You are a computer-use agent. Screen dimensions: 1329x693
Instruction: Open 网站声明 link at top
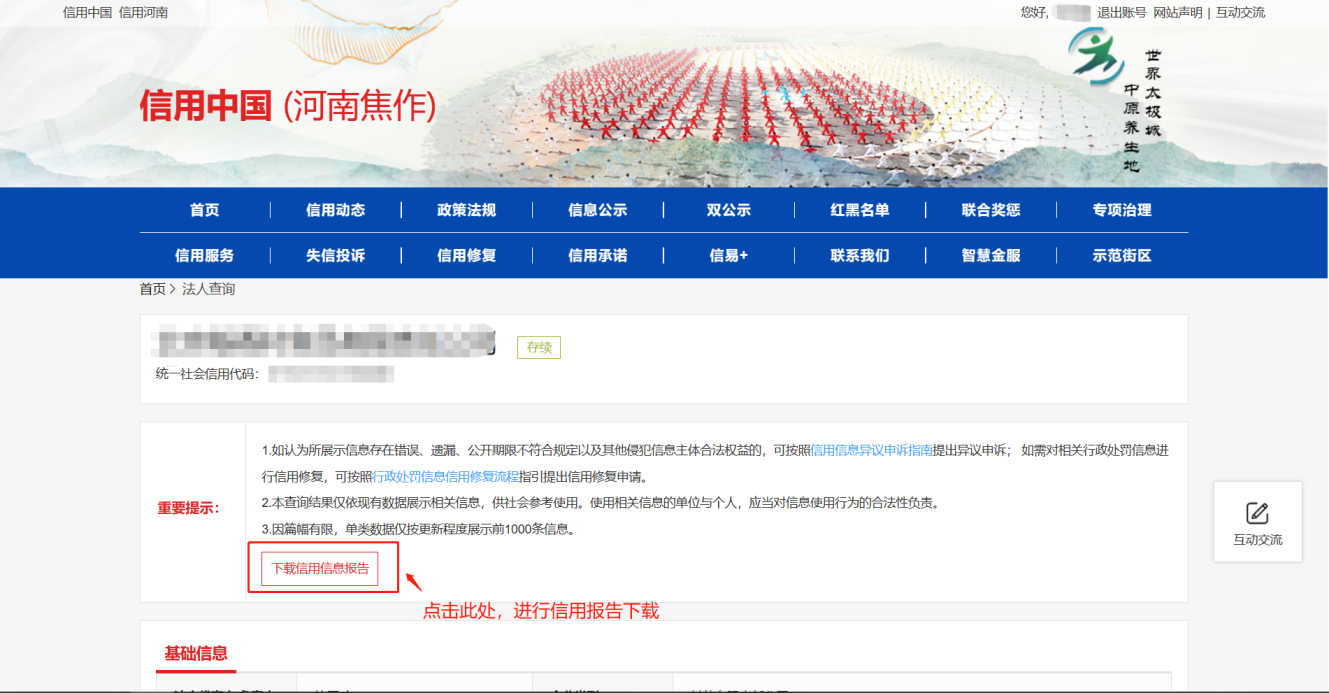1177,13
